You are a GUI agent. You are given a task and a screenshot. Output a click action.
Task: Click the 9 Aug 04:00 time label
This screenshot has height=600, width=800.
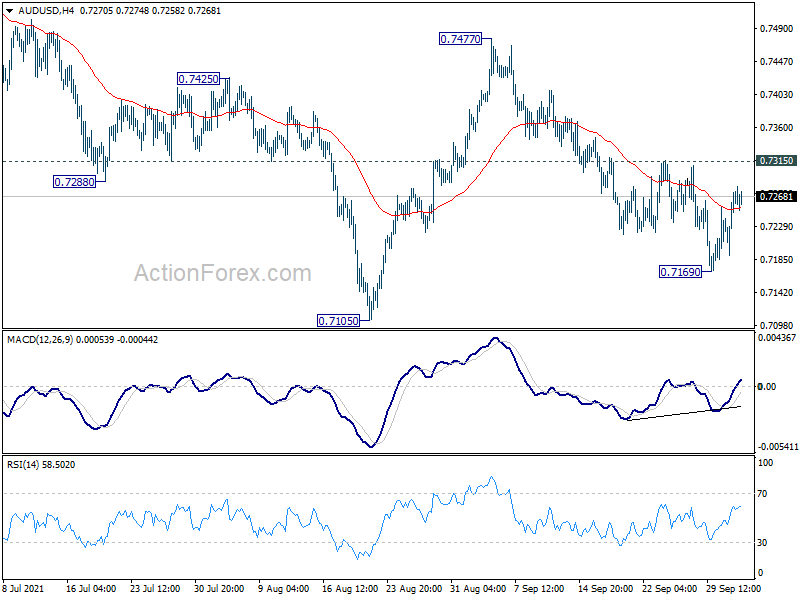283,589
